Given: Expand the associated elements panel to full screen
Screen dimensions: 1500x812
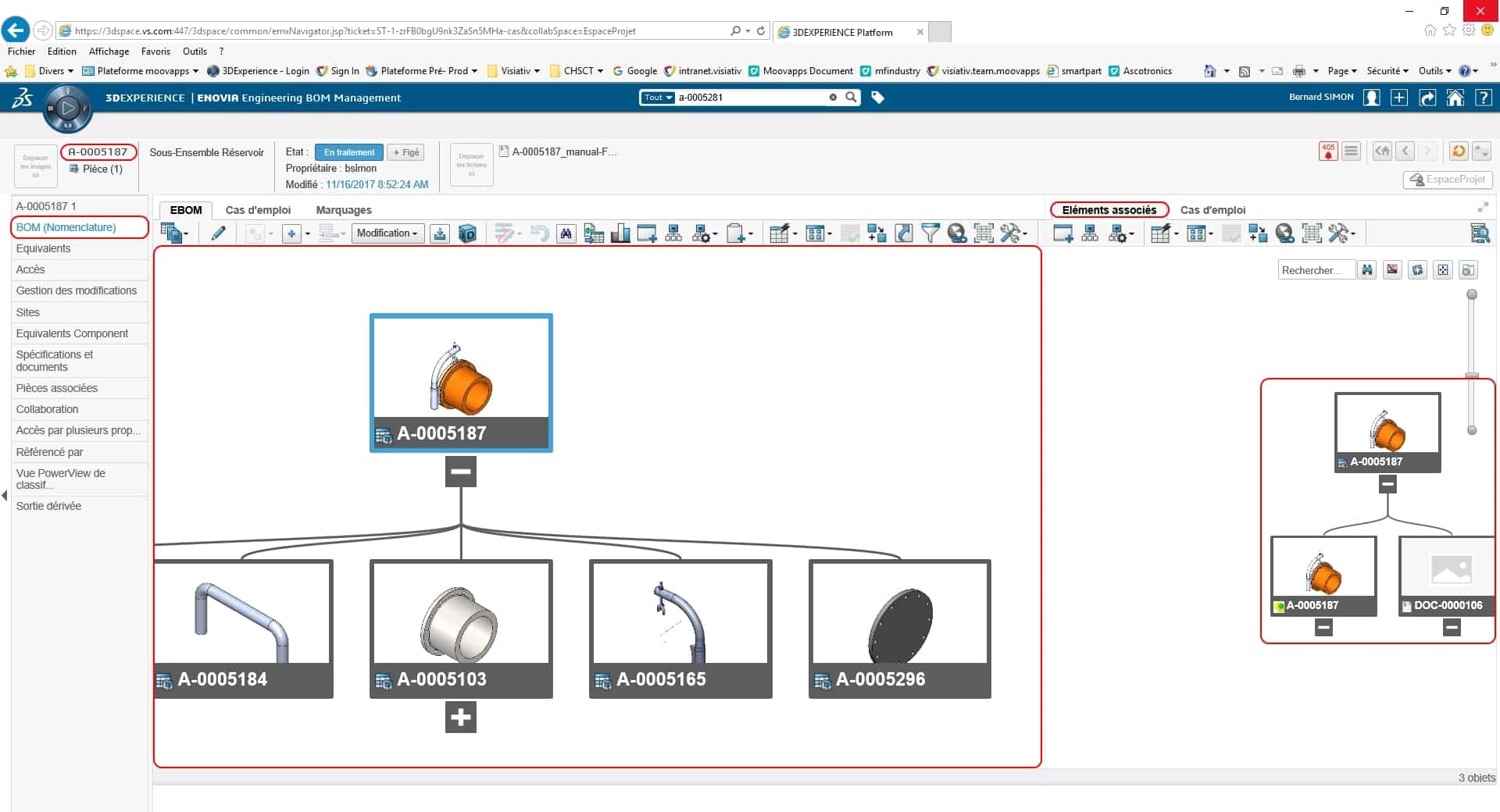Looking at the screenshot, I should 1482,208.
